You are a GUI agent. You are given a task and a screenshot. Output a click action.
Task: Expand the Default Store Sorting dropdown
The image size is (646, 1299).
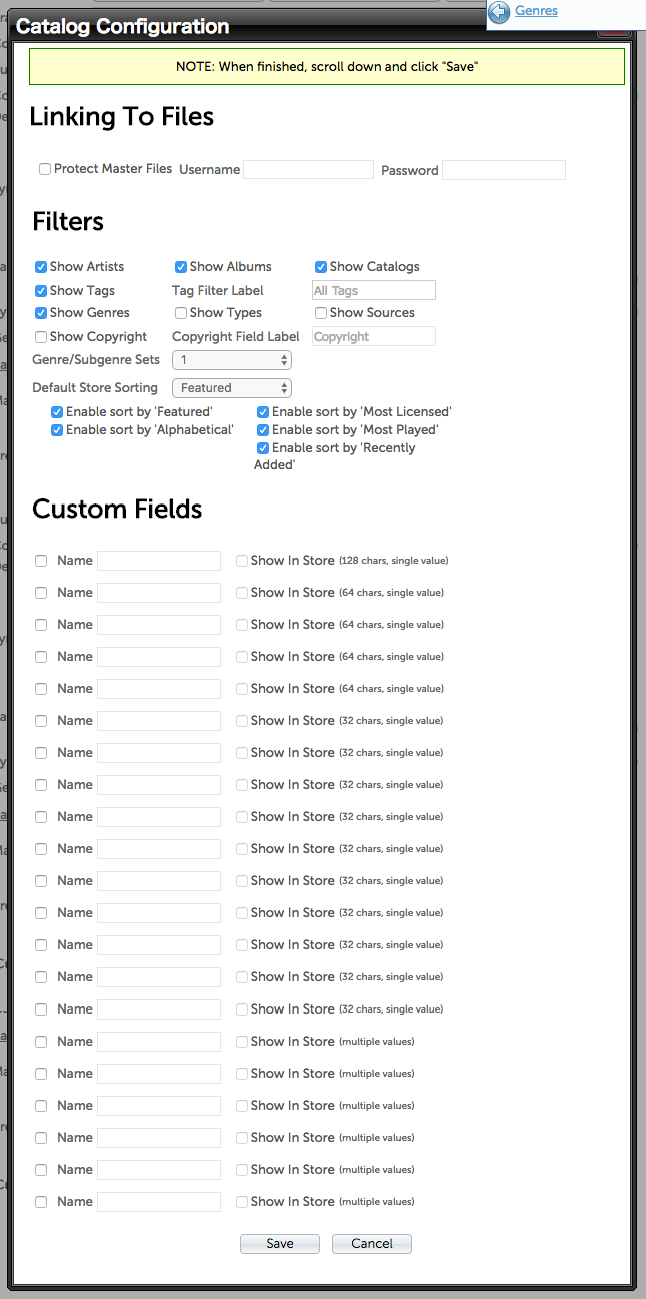click(232, 388)
